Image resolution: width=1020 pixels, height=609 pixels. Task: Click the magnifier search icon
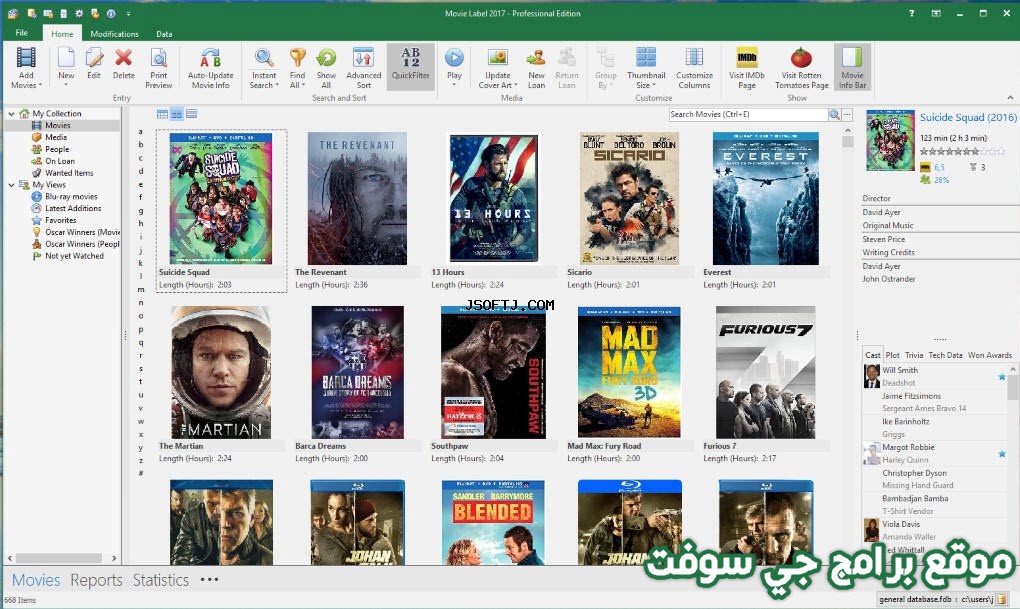pos(834,115)
